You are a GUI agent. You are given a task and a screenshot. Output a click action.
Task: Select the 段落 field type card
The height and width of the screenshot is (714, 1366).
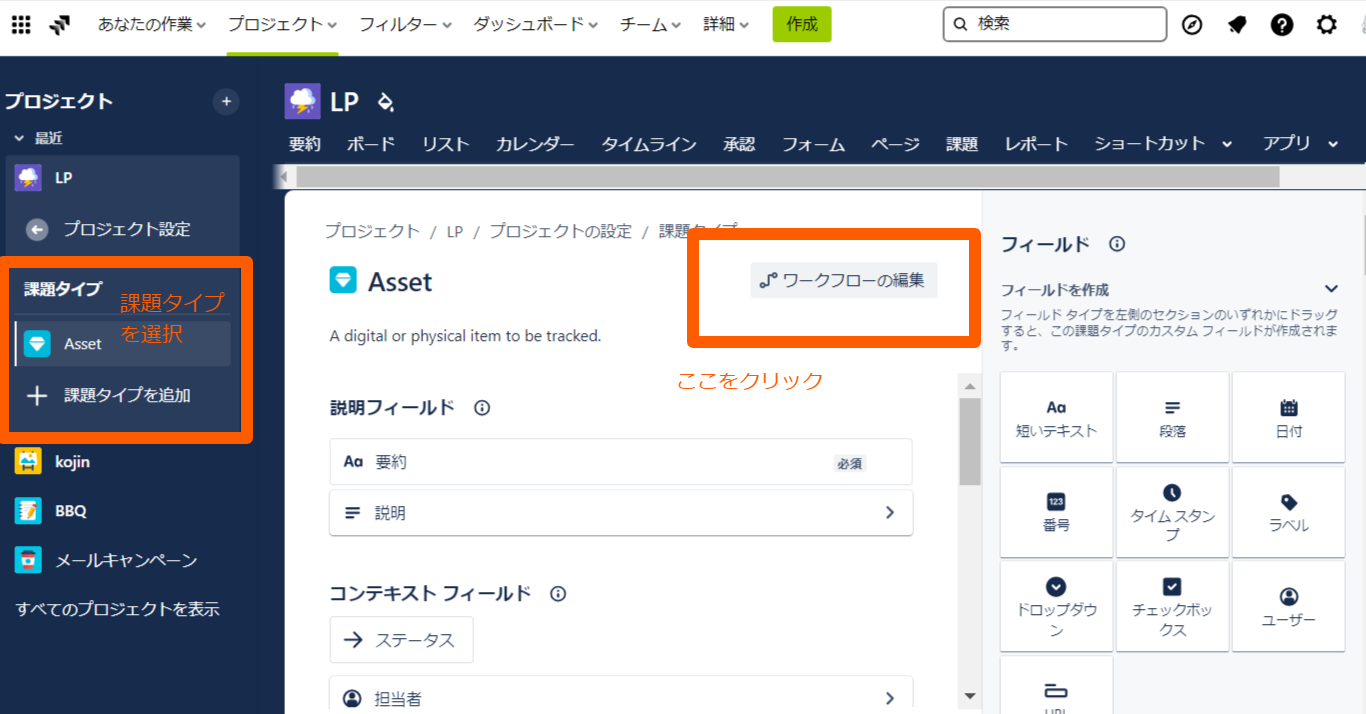pyautogui.click(x=1172, y=418)
